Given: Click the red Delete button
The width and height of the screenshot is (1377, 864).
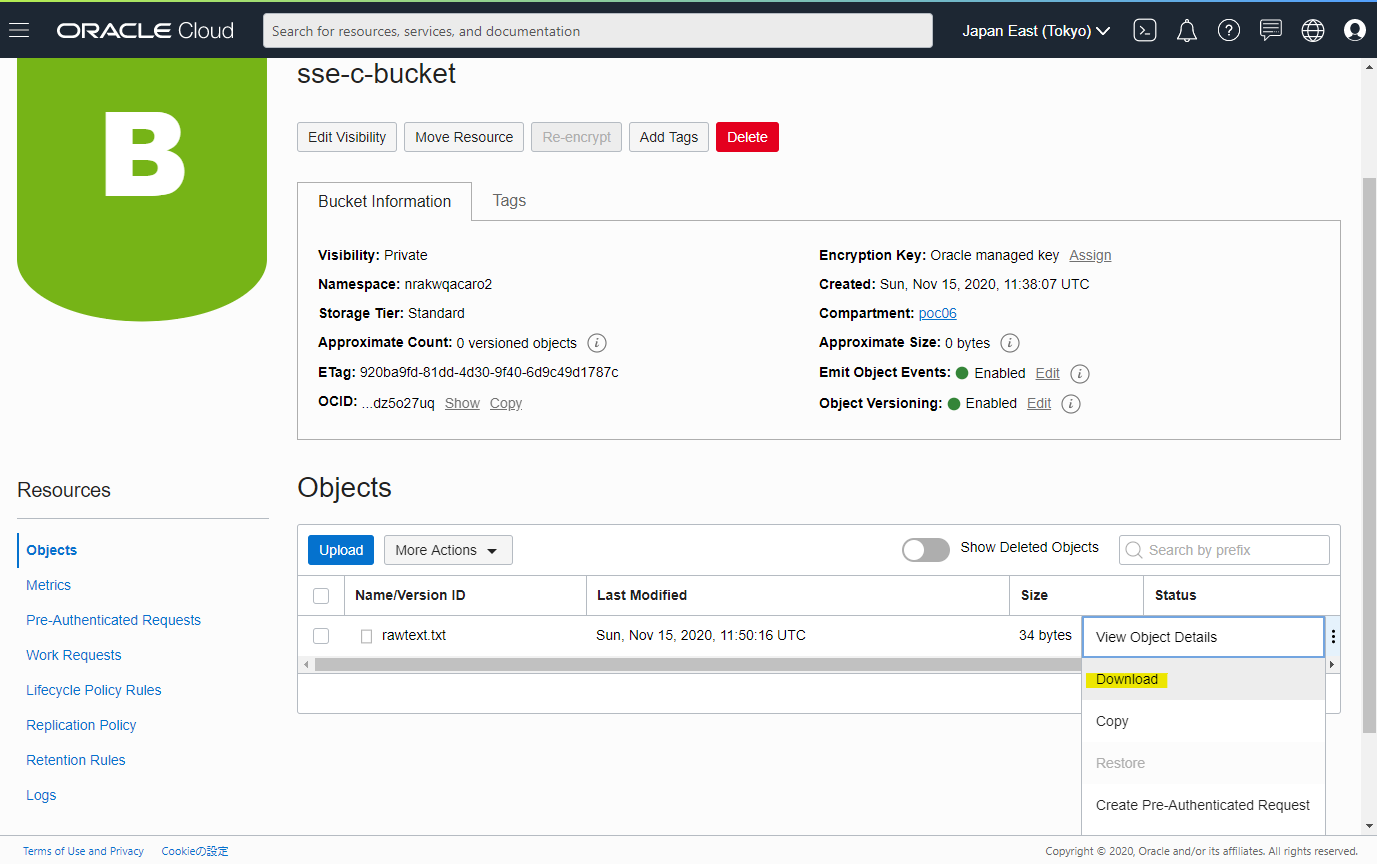Looking at the screenshot, I should coord(747,137).
